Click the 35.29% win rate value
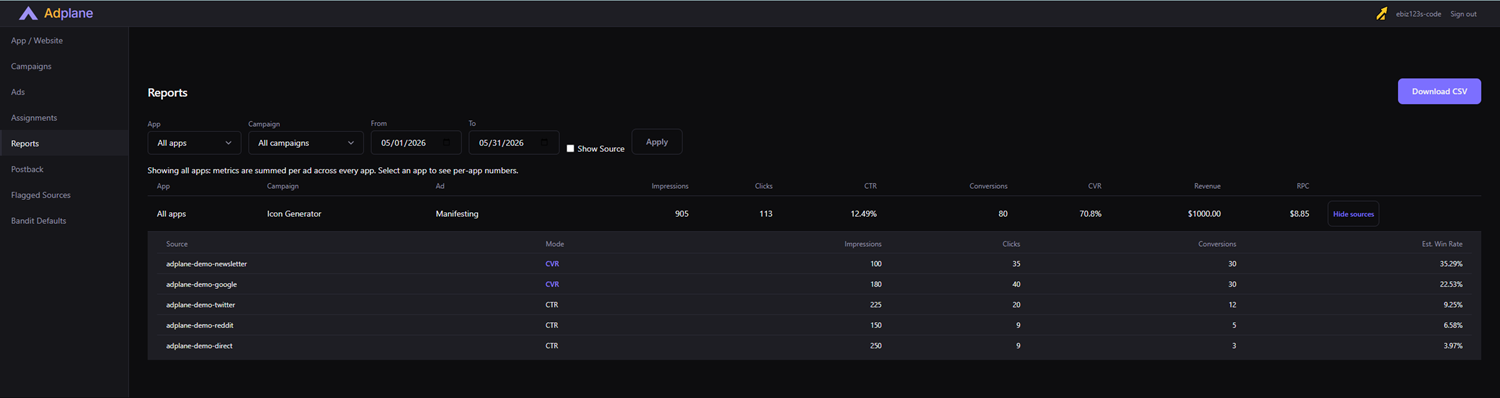The width and height of the screenshot is (1500, 398). 1450,264
